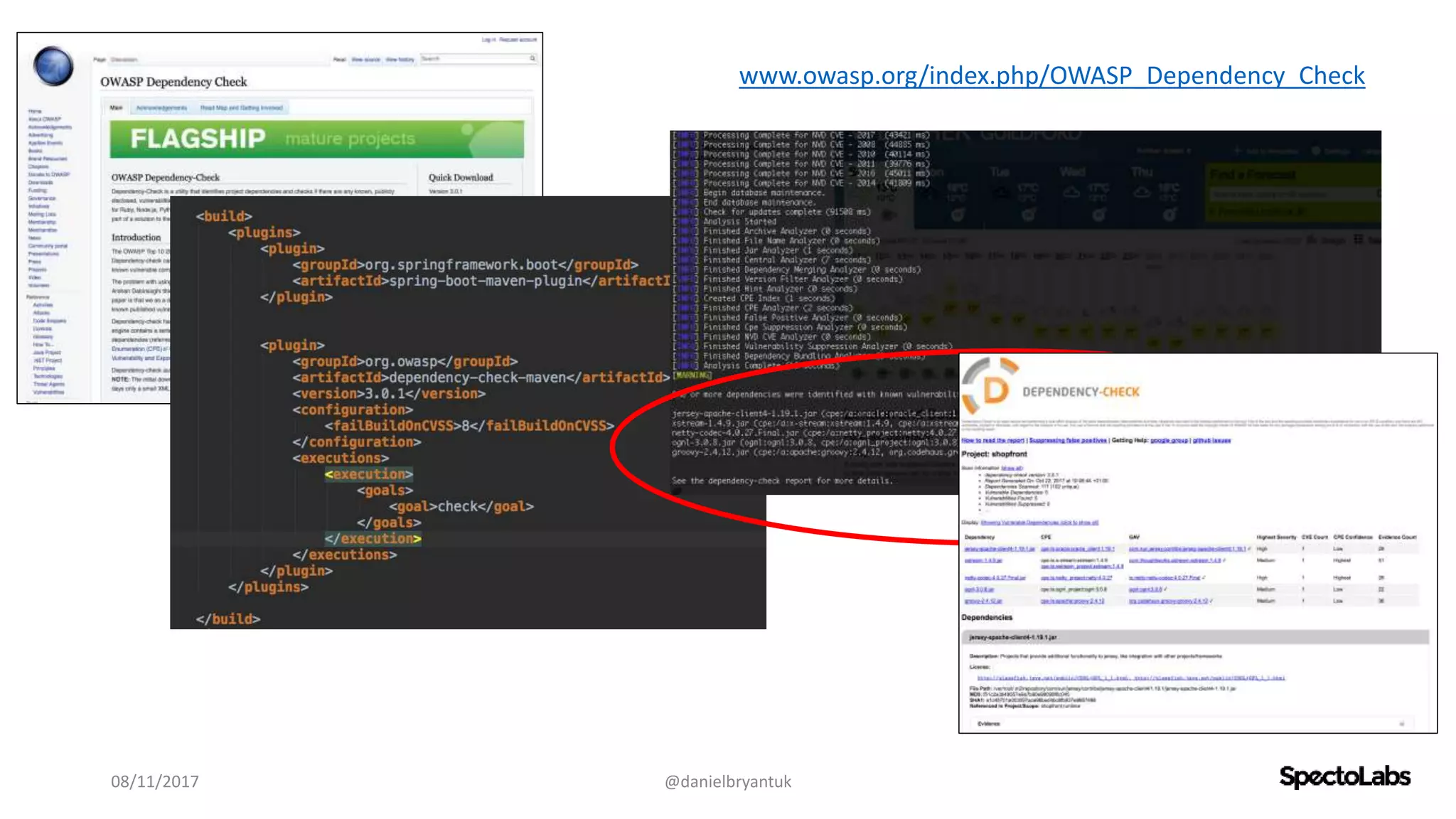Click the 'CVE Count' column header

1315,537
